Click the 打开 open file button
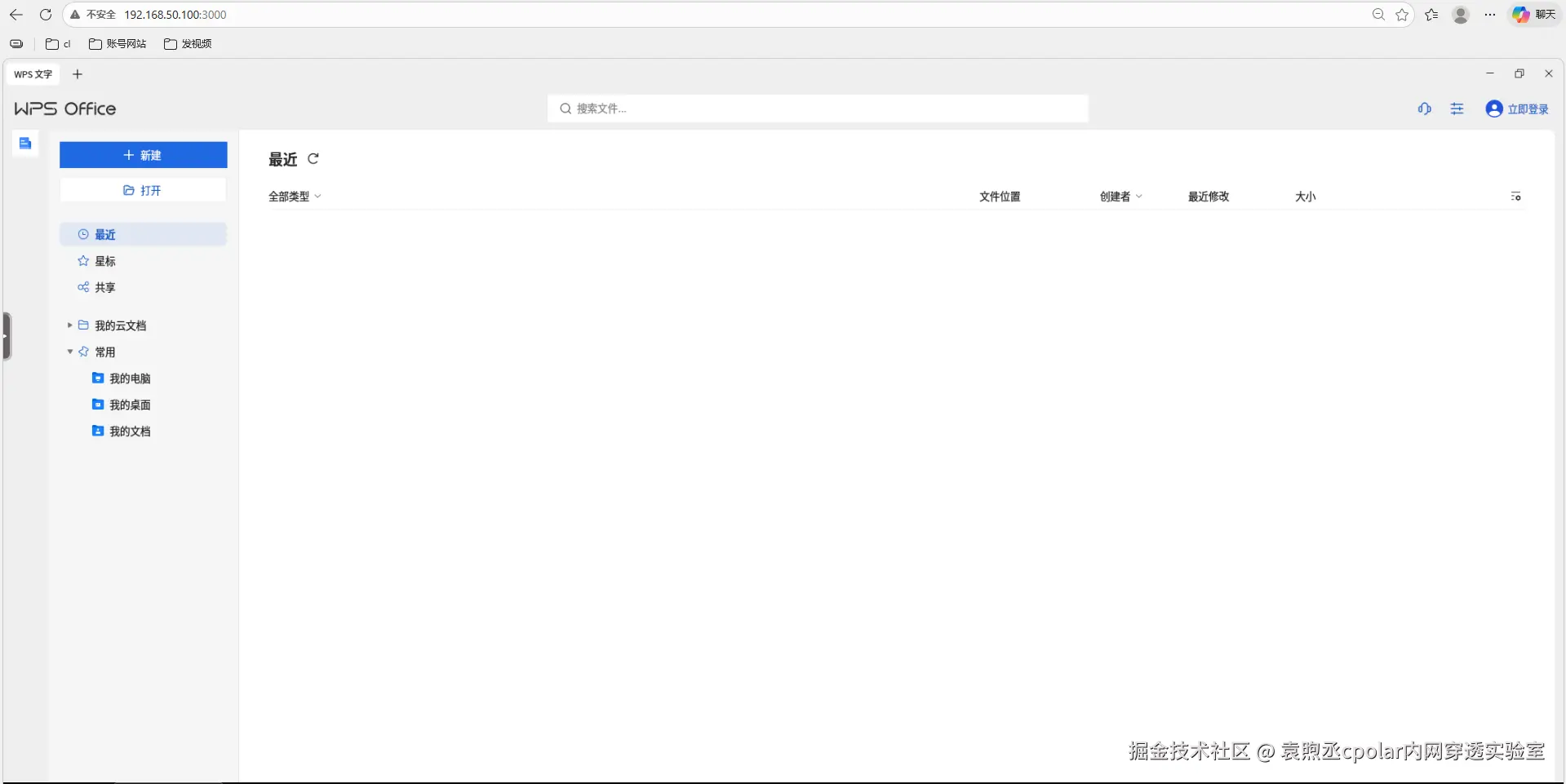This screenshot has width=1566, height=784. (x=144, y=190)
